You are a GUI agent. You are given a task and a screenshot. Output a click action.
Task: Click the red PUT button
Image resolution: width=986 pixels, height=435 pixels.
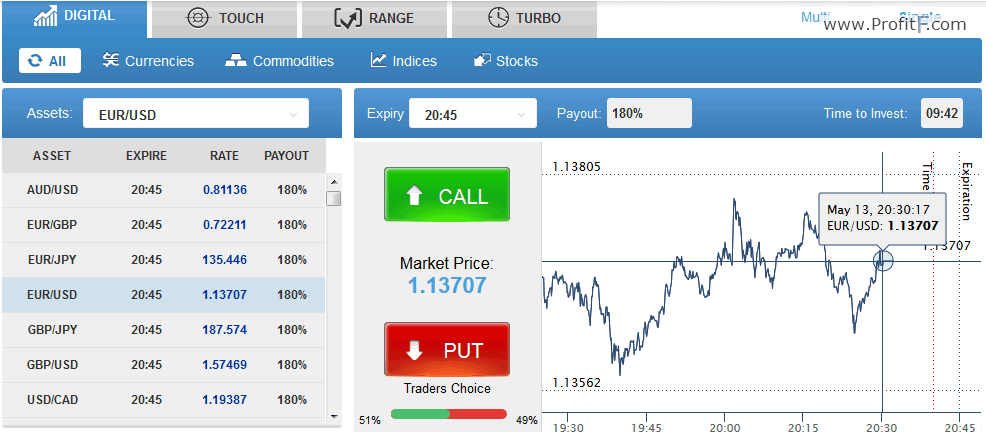446,350
